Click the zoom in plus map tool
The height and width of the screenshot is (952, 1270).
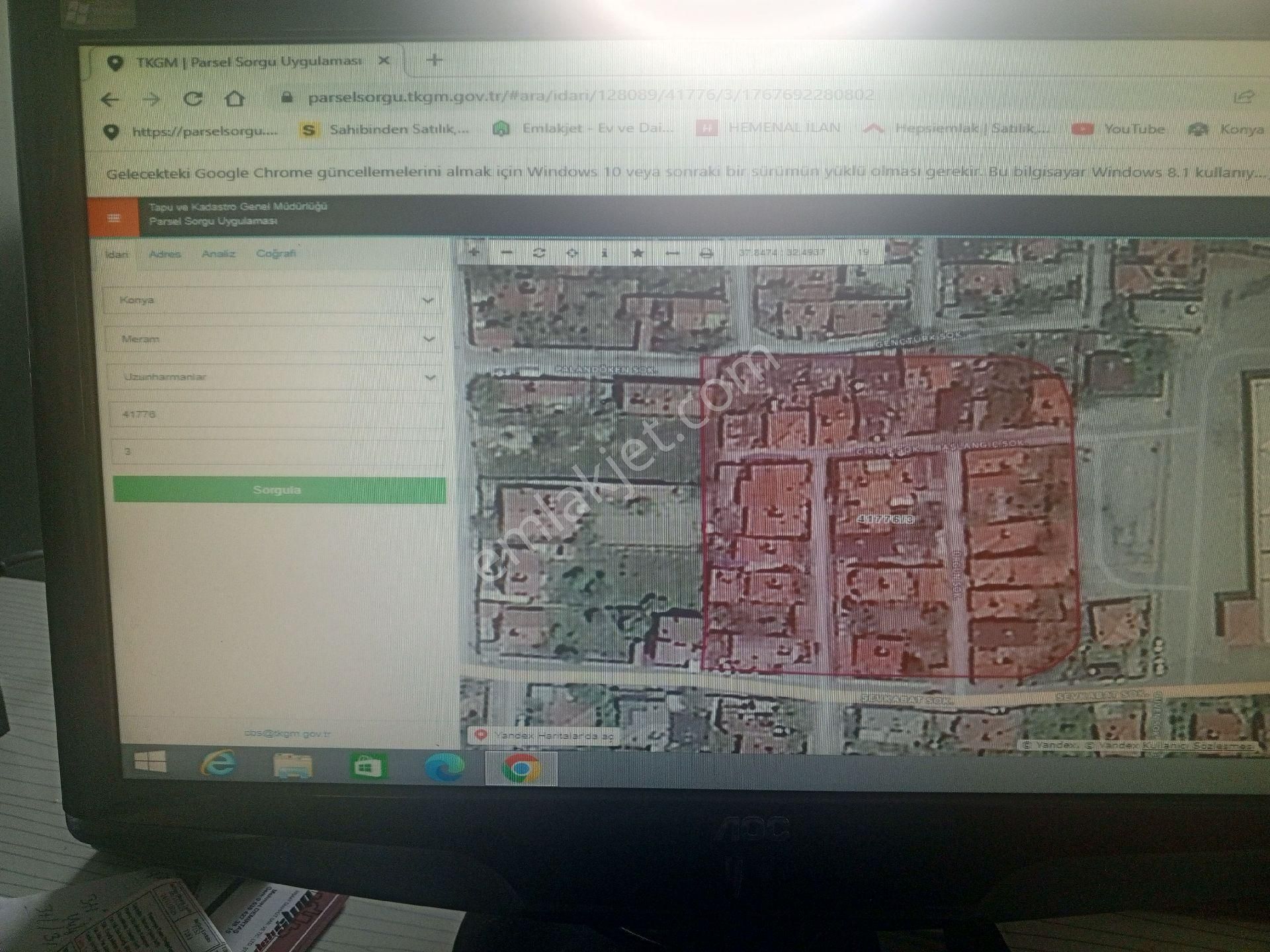(474, 253)
